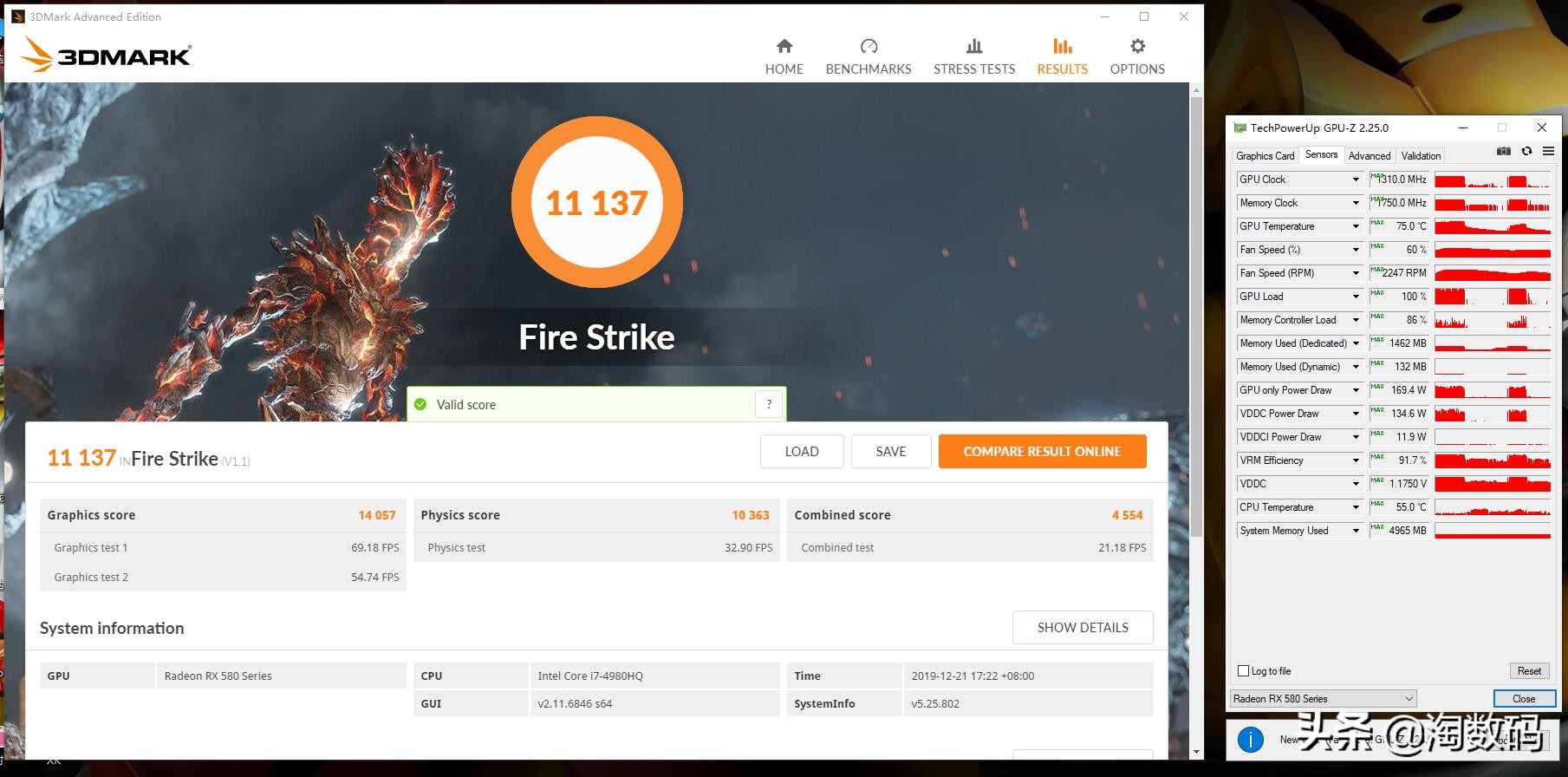Click System Memory Used 4965 MB value
This screenshot has width=1568, height=777.
pyautogui.click(x=1398, y=531)
